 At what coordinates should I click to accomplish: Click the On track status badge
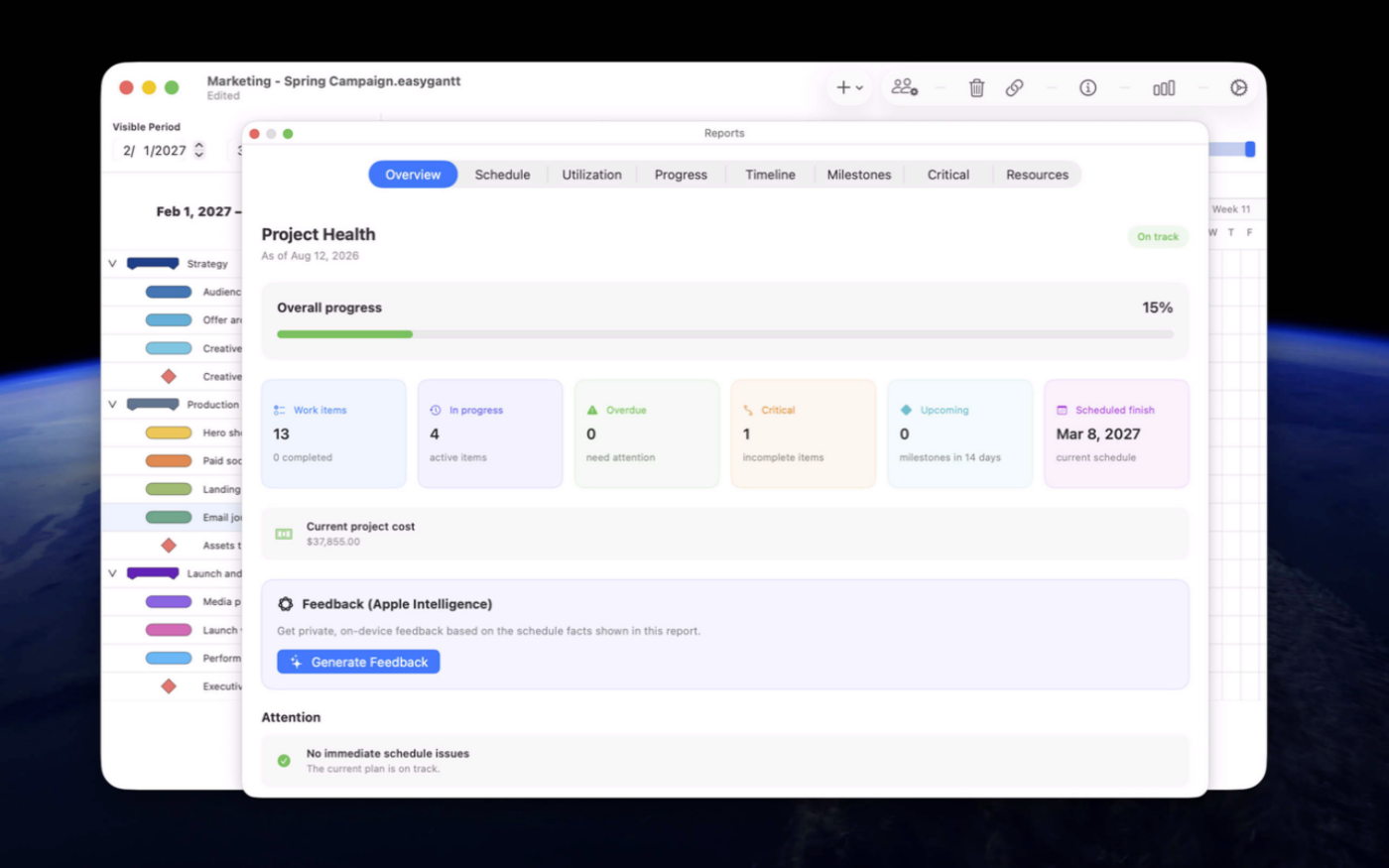[x=1158, y=237]
